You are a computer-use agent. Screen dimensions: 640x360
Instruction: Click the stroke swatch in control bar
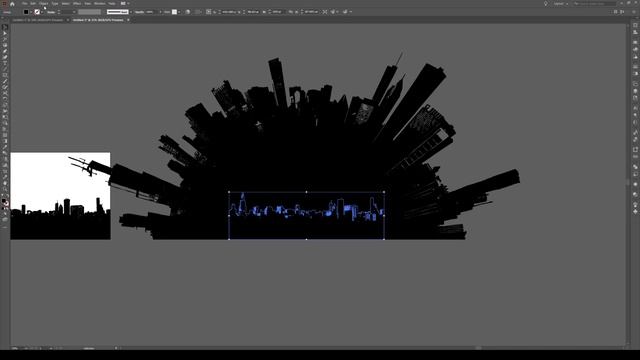37,12
